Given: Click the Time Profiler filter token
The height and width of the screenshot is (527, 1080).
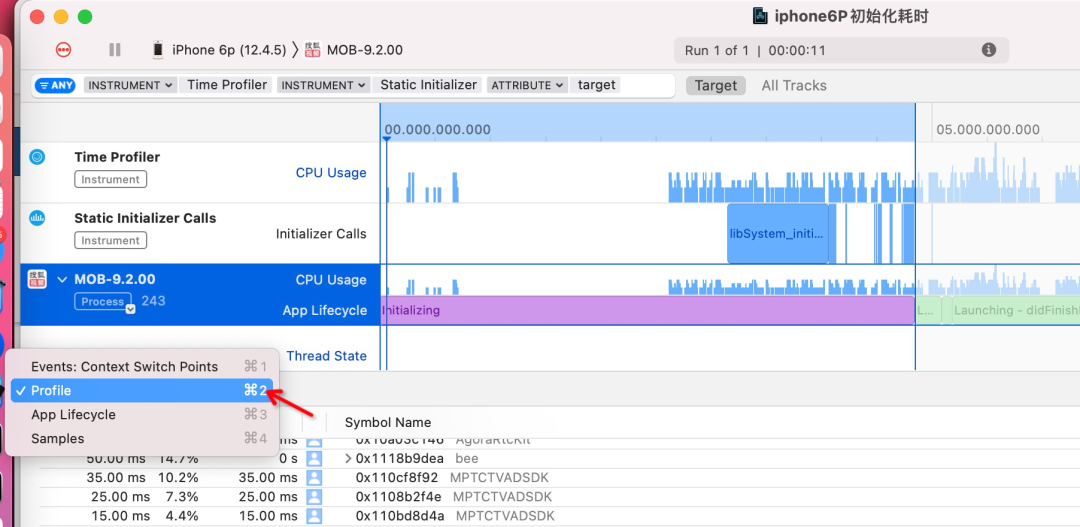Looking at the screenshot, I should [x=227, y=85].
